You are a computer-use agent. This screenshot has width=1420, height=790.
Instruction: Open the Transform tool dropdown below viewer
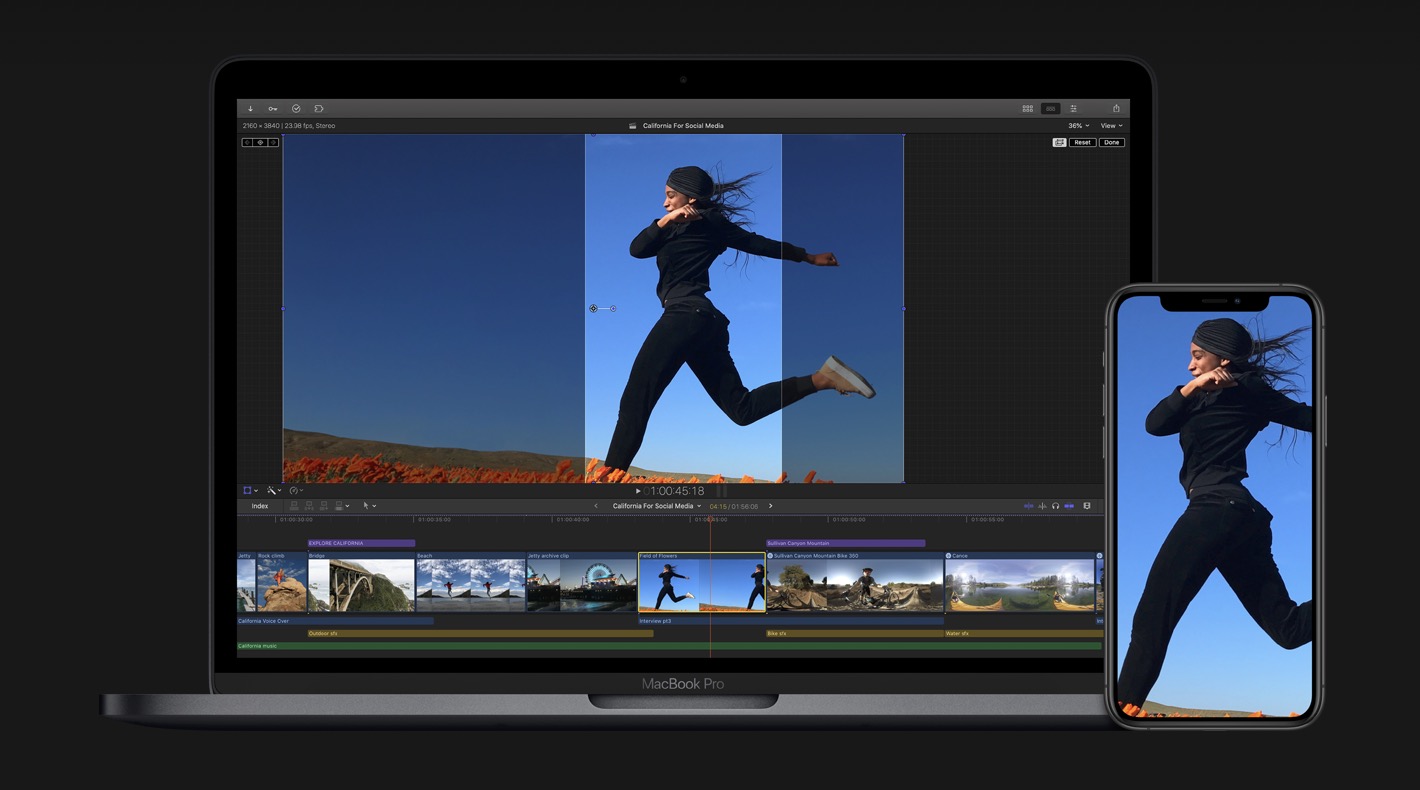tap(251, 491)
